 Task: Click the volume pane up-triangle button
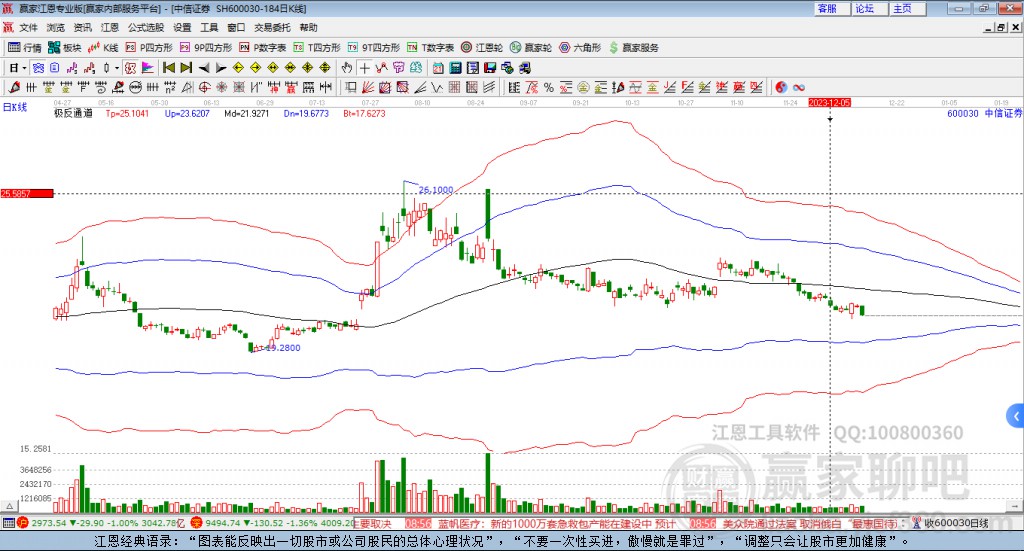click(9, 506)
